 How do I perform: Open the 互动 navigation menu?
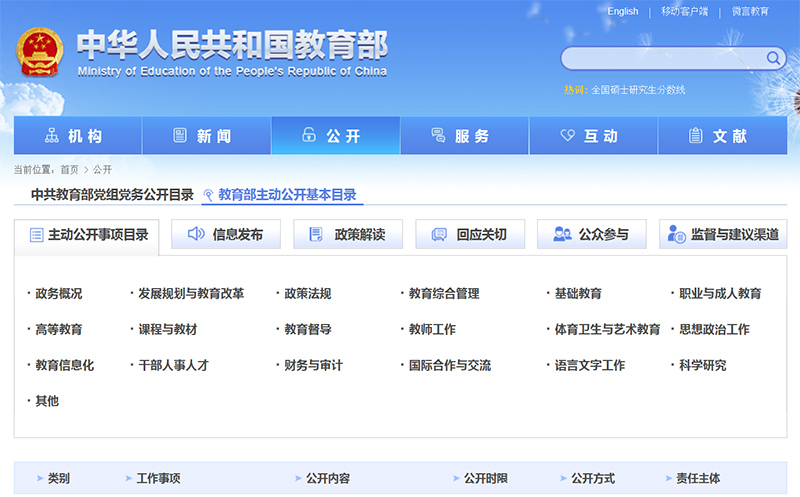coord(593,135)
